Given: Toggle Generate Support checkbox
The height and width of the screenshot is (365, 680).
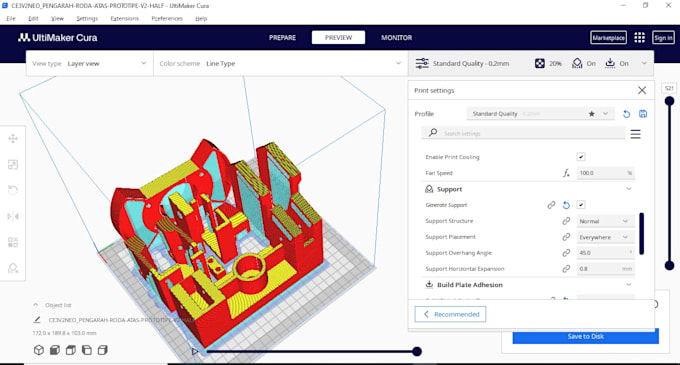Looking at the screenshot, I should point(581,205).
